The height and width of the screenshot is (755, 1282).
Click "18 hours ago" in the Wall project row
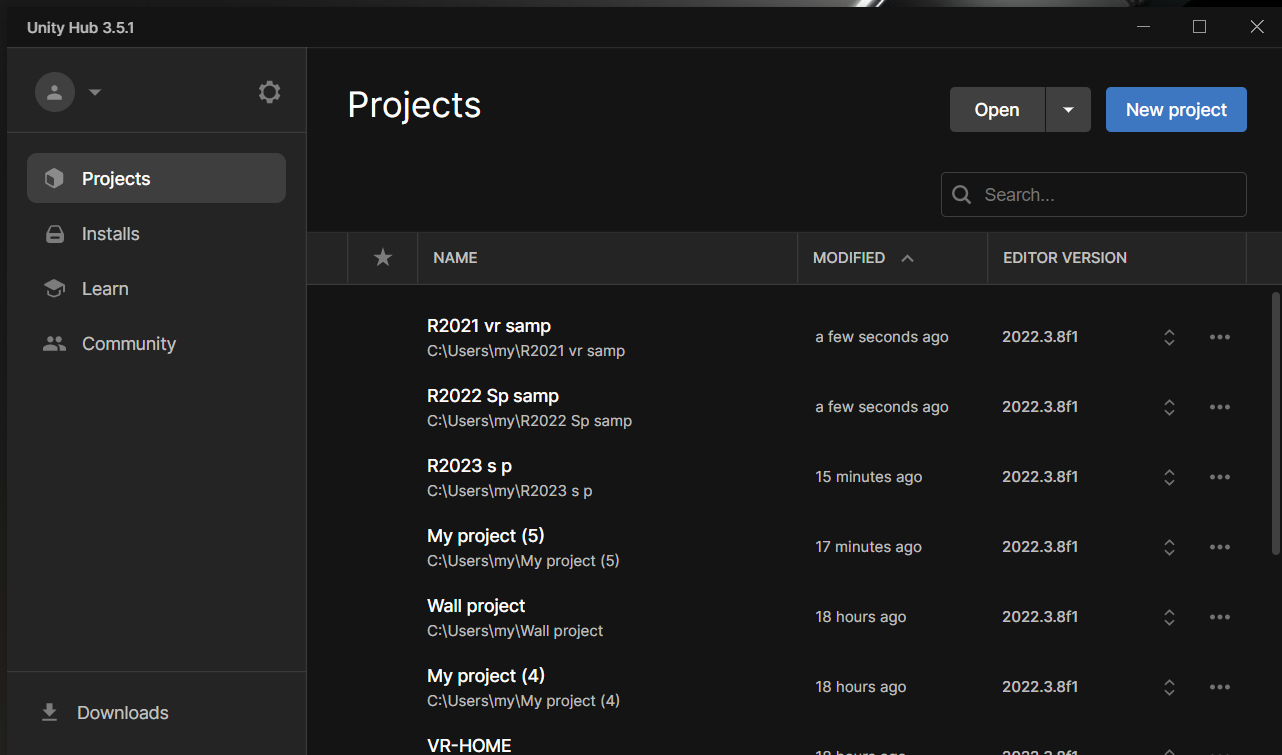tap(861, 617)
